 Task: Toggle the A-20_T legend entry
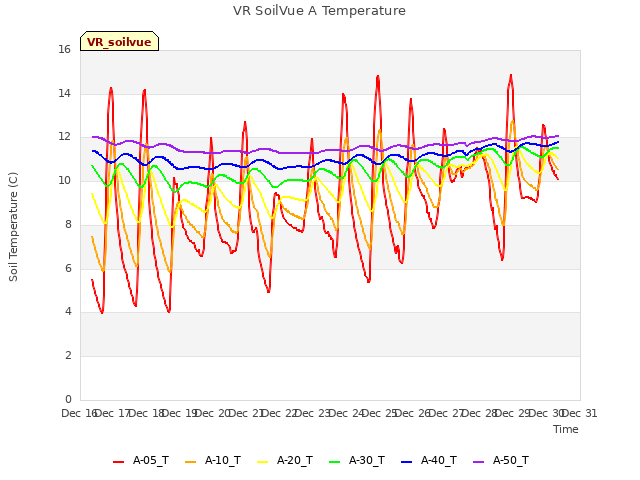click(285, 461)
